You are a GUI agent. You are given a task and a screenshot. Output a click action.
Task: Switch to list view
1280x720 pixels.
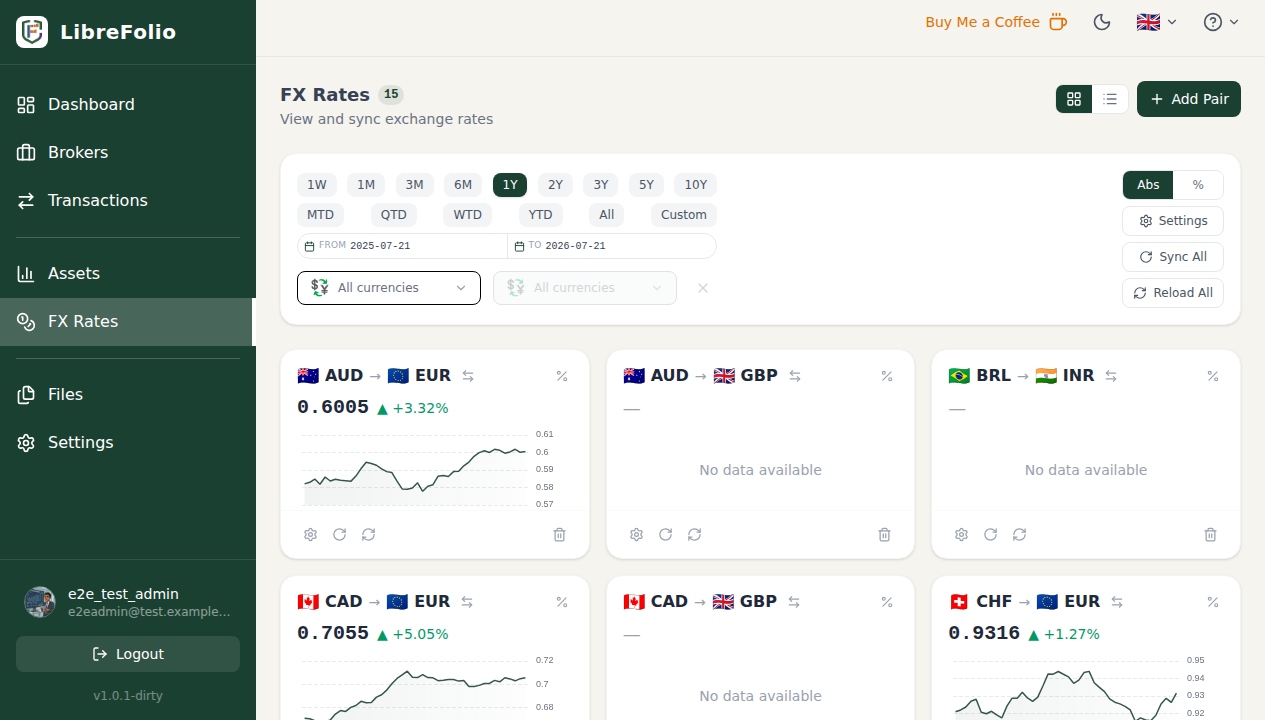click(1110, 99)
